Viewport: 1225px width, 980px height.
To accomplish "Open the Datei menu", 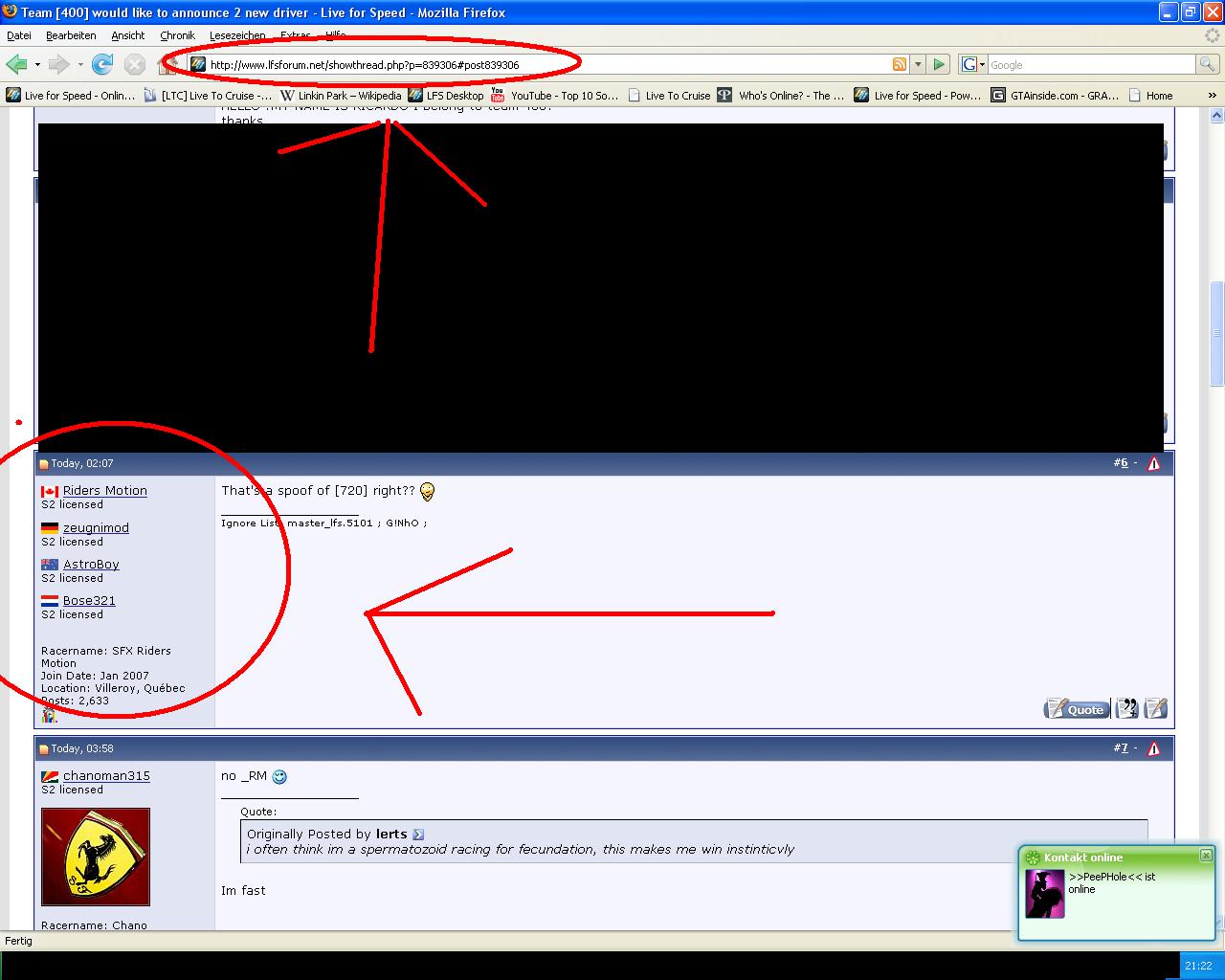I will coord(19,35).
